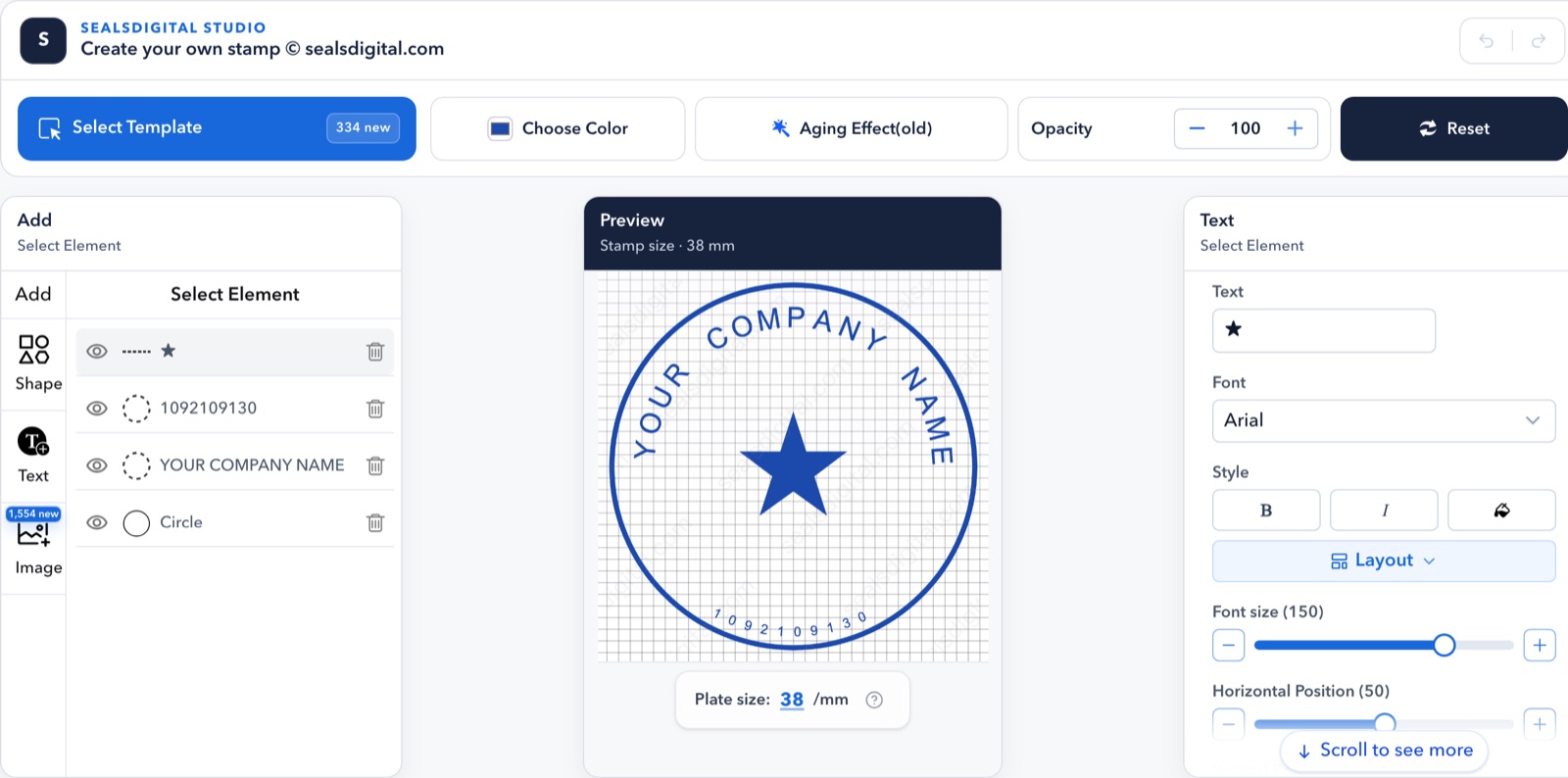Toggle italic text style
The image size is (1568, 778).
point(1384,511)
